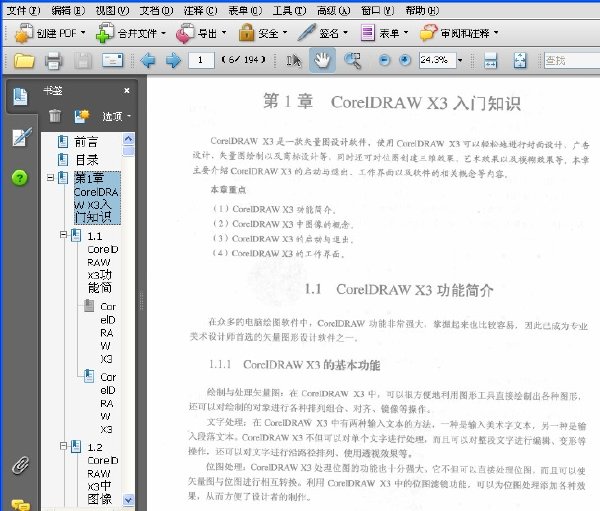Image resolution: width=600 pixels, height=511 pixels.
Task: Open the 窗口 menu
Action: [x=377, y=10]
